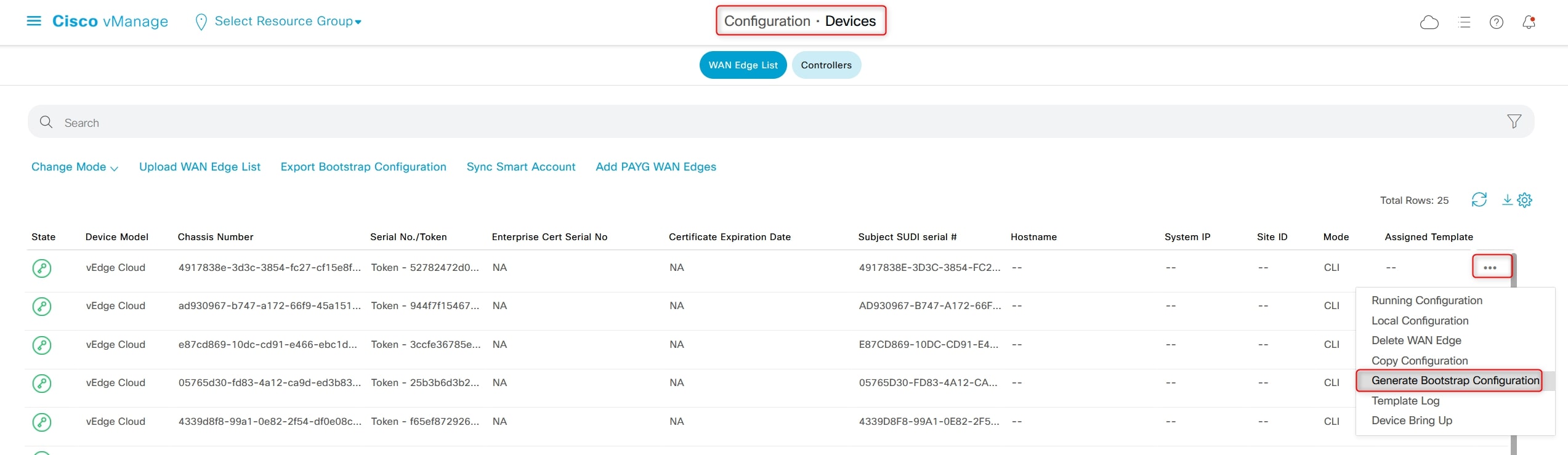
Task: Expand the Change Mode dropdown
Action: 75,167
